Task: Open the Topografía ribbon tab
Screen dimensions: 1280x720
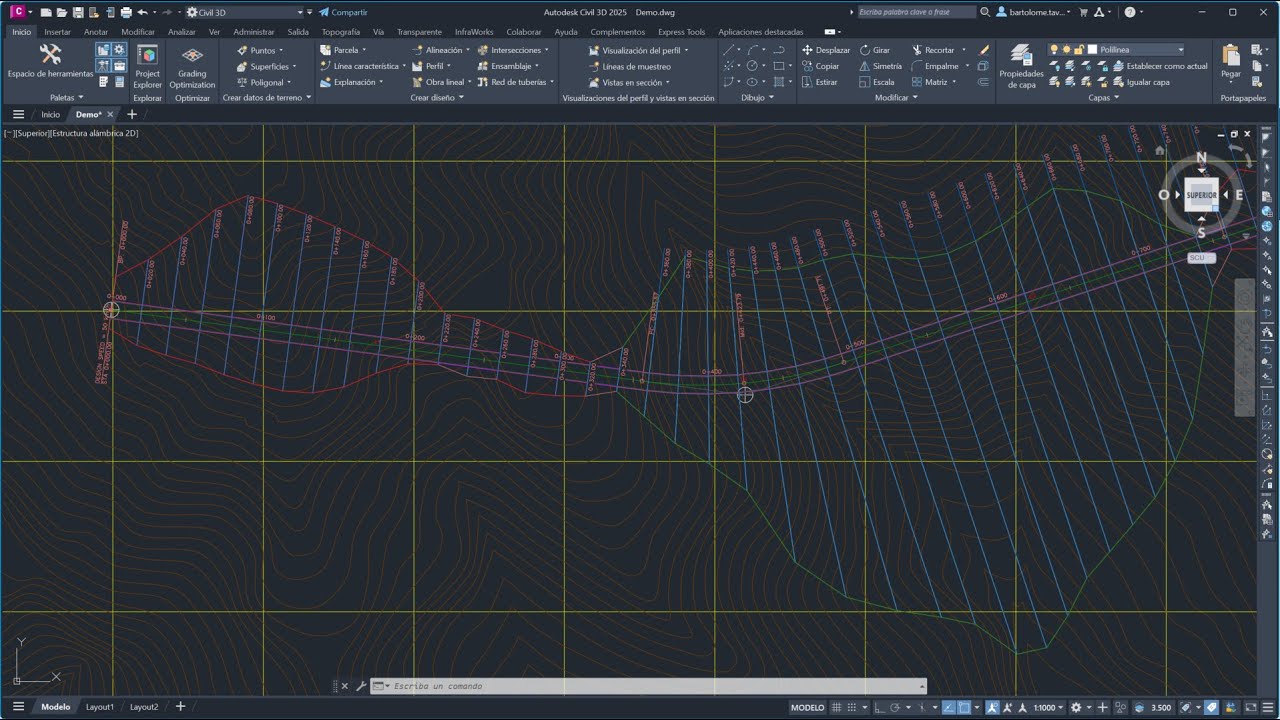Action: [341, 32]
